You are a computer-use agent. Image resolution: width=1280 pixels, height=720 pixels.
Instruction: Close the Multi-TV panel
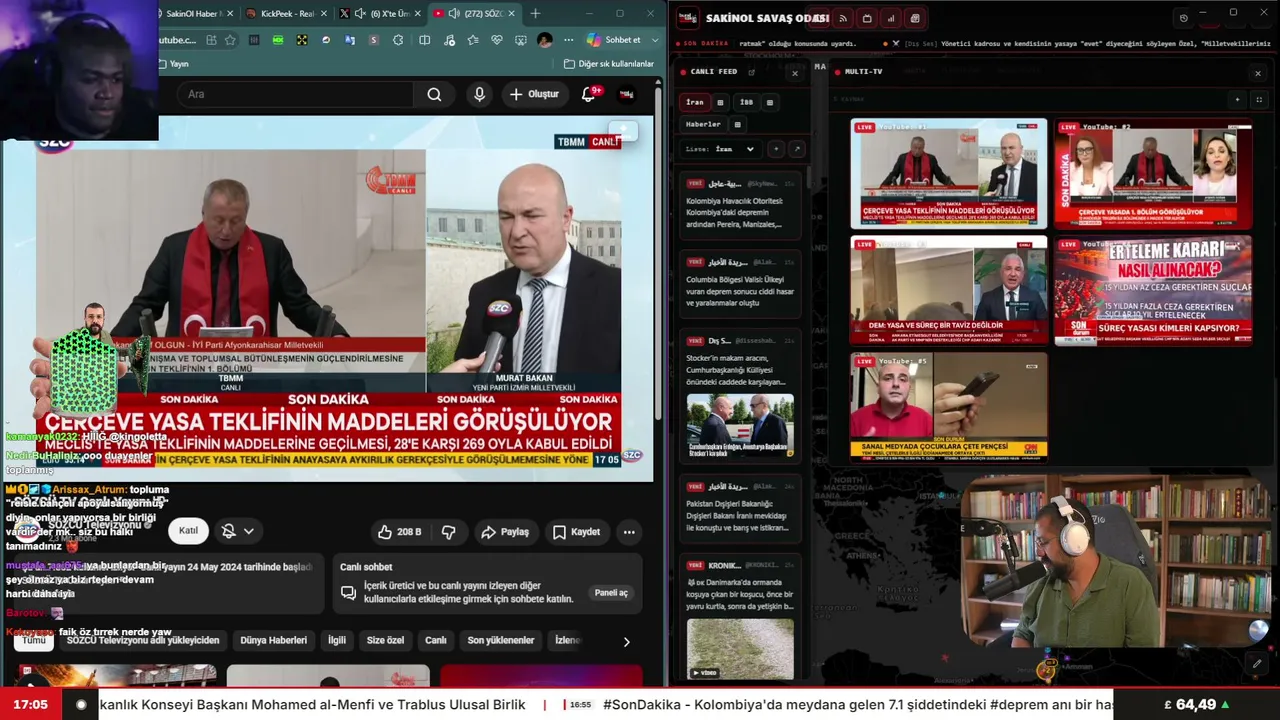[1258, 73]
